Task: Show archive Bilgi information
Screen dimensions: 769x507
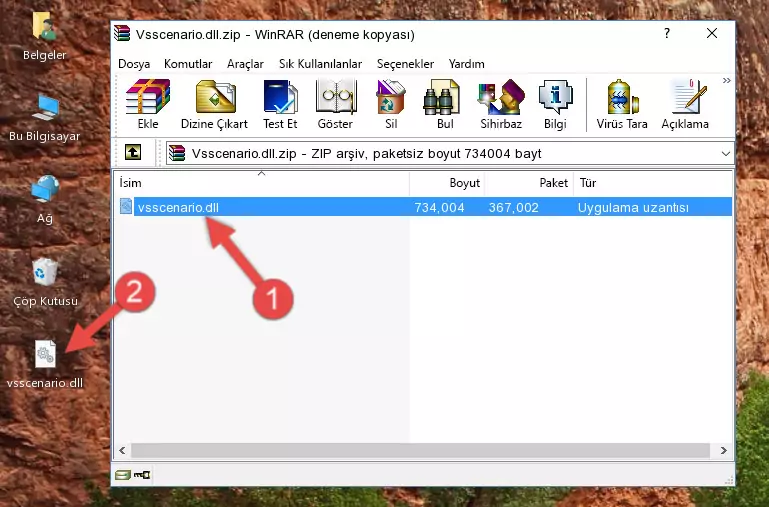Action: [x=555, y=104]
